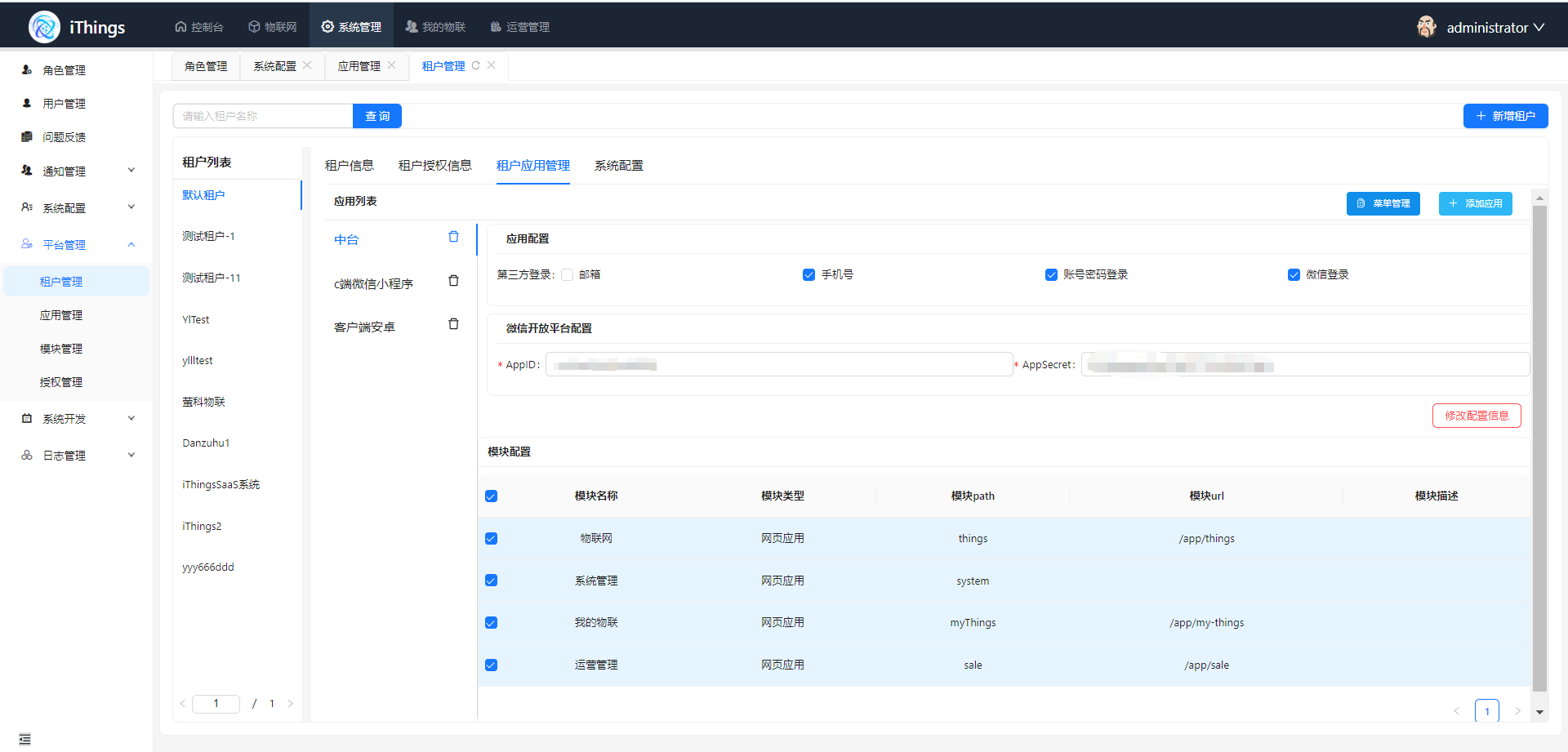The height and width of the screenshot is (752, 1568).
Task: Switch to the 租户授权信息 tab
Action: click(x=434, y=166)
